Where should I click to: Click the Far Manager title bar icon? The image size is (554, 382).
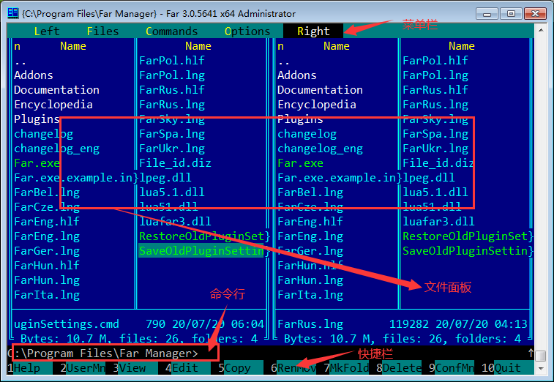point(13,13)
